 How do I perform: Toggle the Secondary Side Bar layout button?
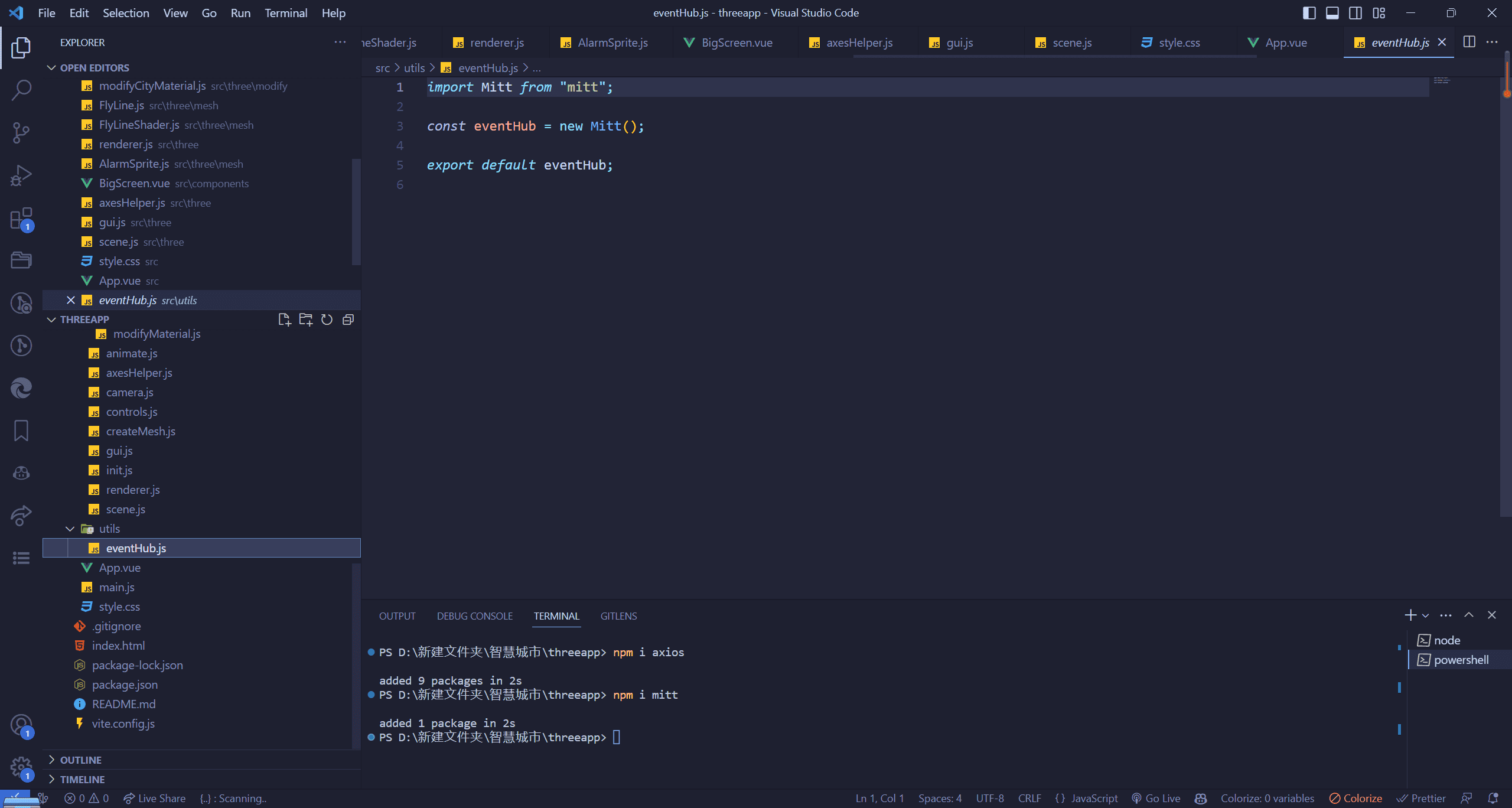[1355, 13]
